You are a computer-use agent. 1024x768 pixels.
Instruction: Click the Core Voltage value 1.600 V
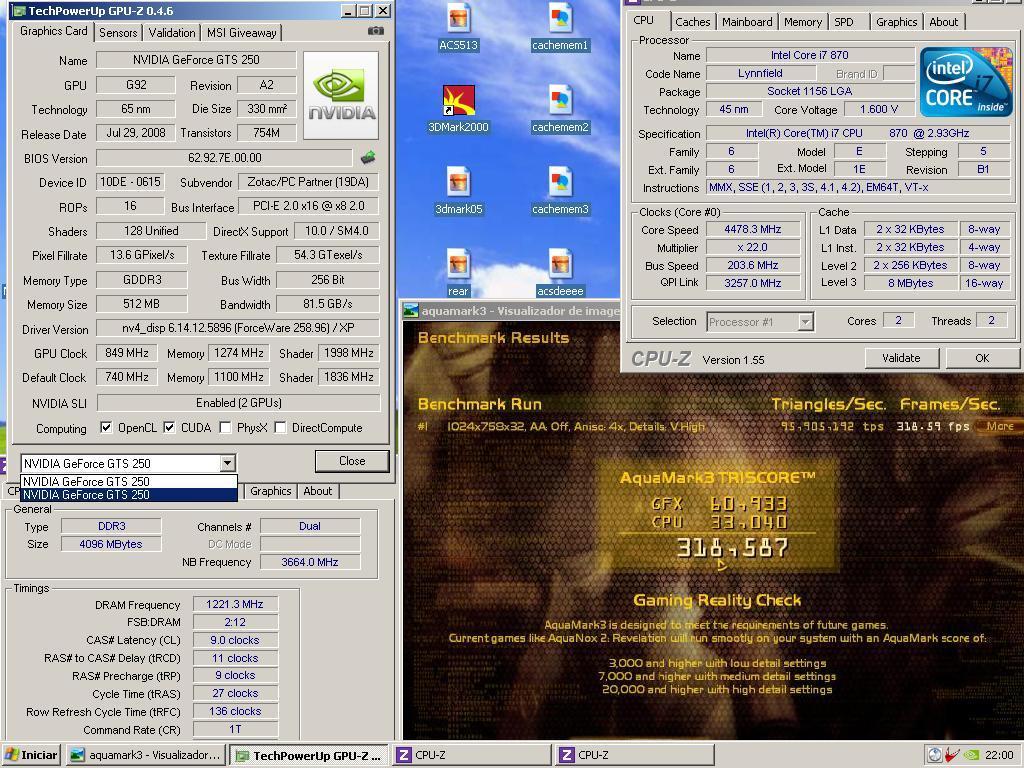click(x=879, y=109)
